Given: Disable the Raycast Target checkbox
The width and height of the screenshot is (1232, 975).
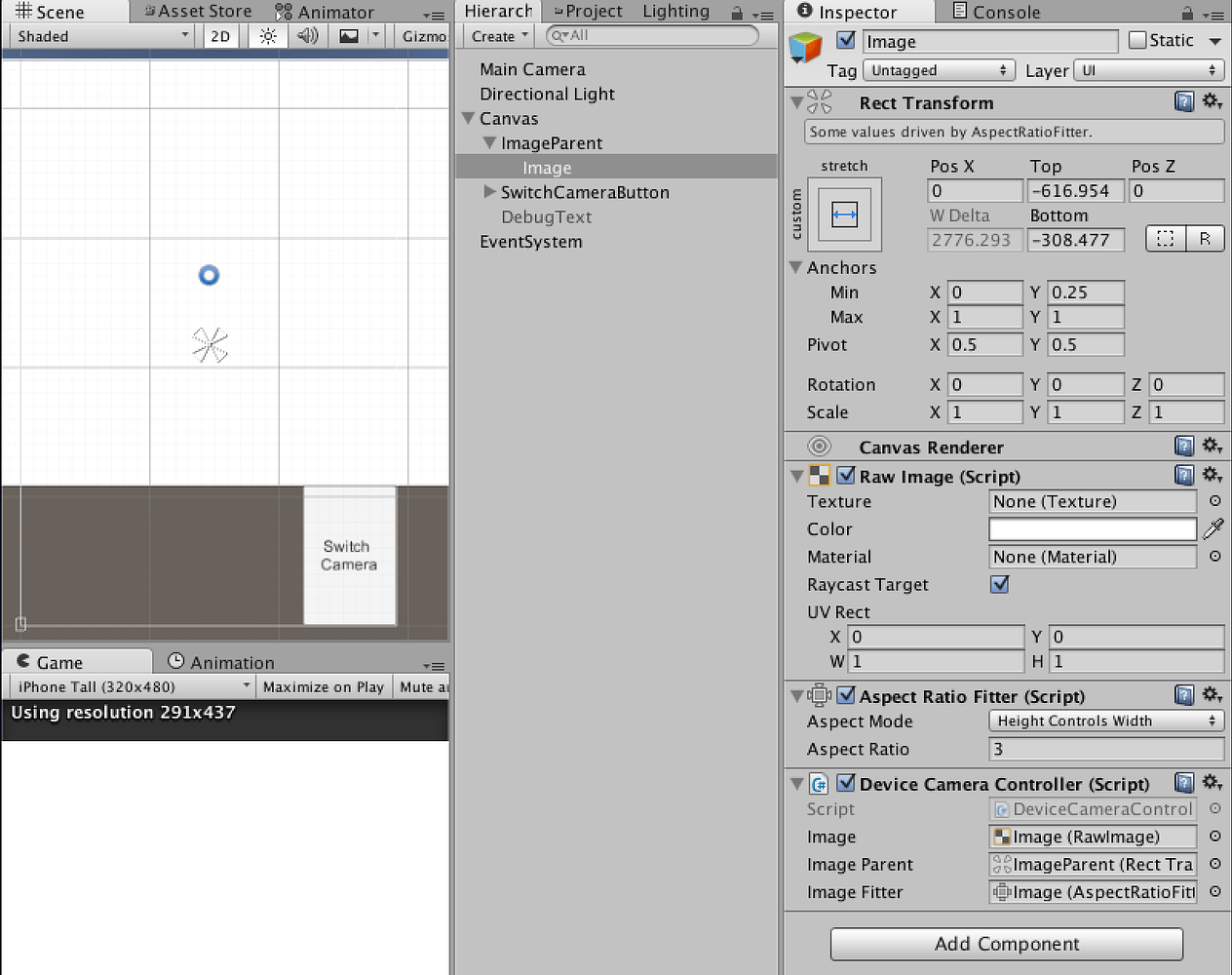Looking at the screenshot, I should point(998,584).
